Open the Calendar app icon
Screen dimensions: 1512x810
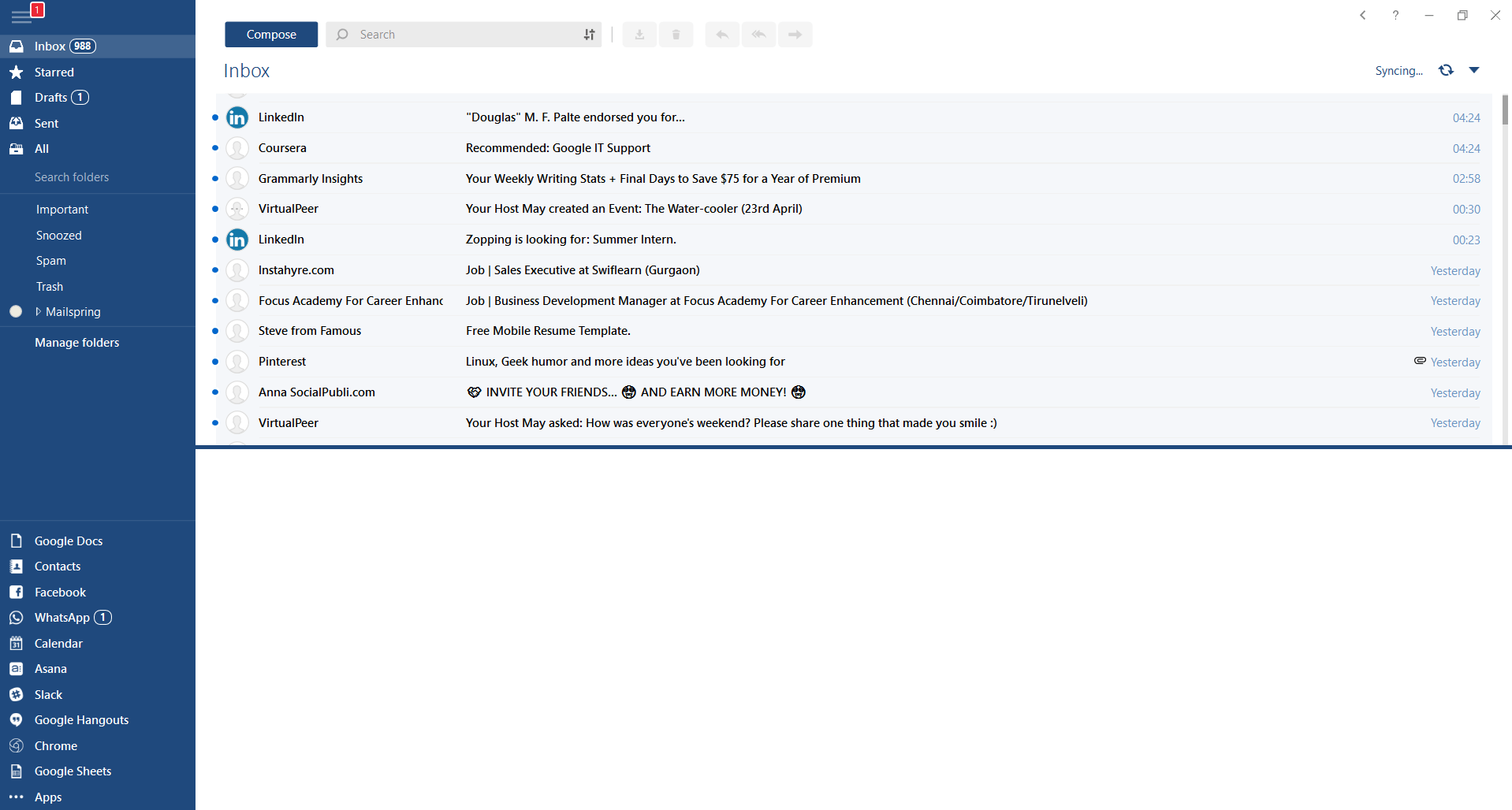click(17, 644)
